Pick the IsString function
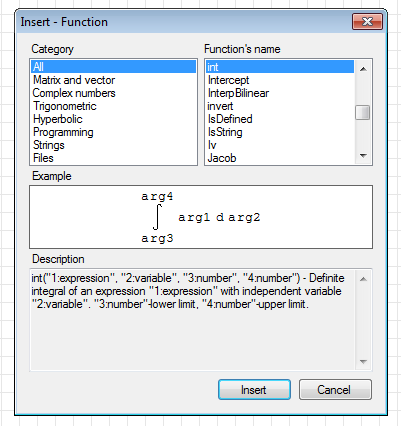401x426 pixels. click(x=280, y=132)
